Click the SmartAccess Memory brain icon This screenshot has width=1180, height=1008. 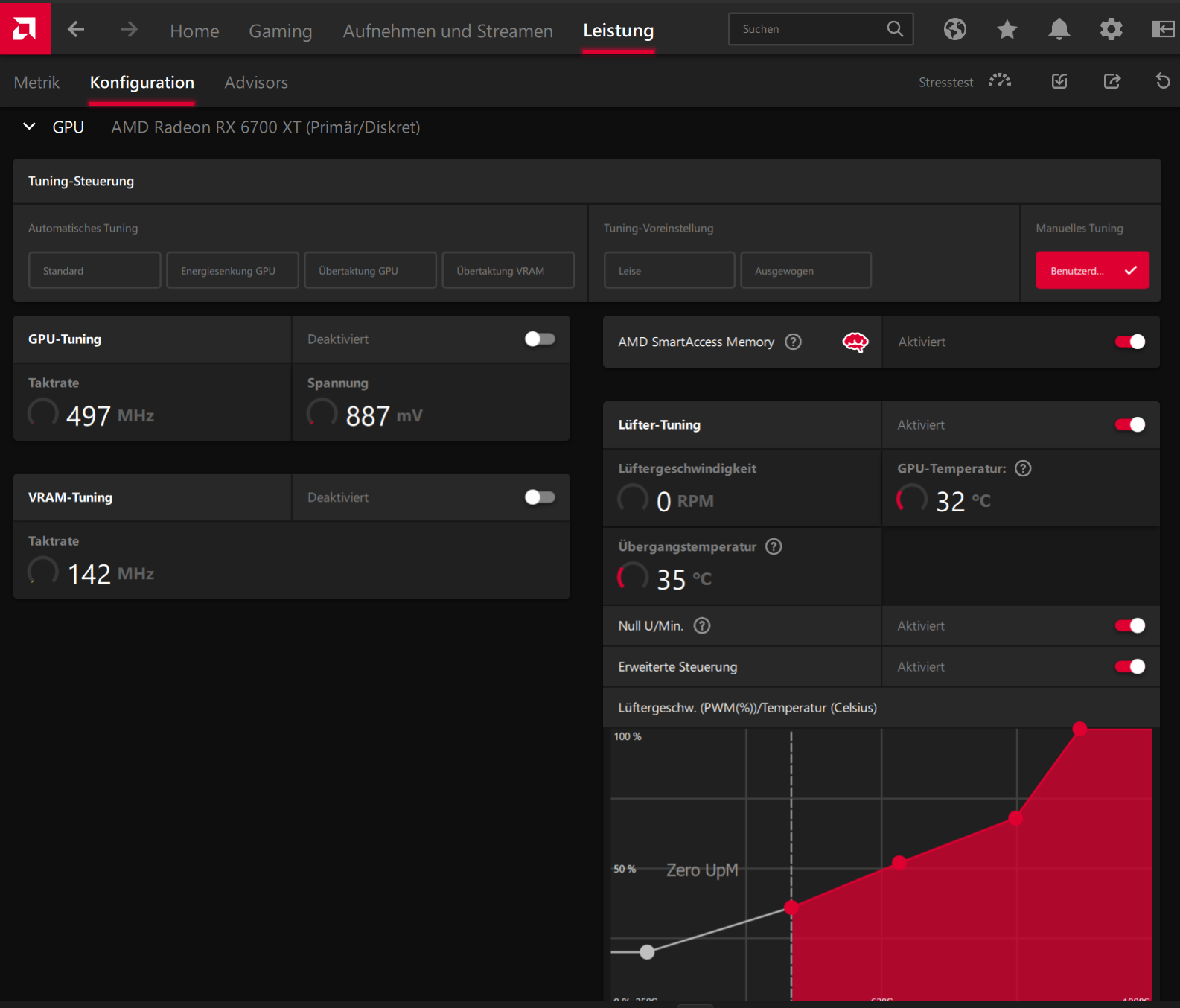[855, 342]
